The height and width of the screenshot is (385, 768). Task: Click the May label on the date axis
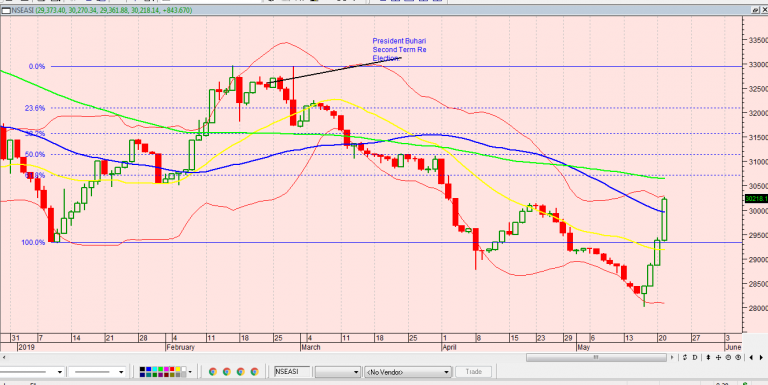(583, 347)
